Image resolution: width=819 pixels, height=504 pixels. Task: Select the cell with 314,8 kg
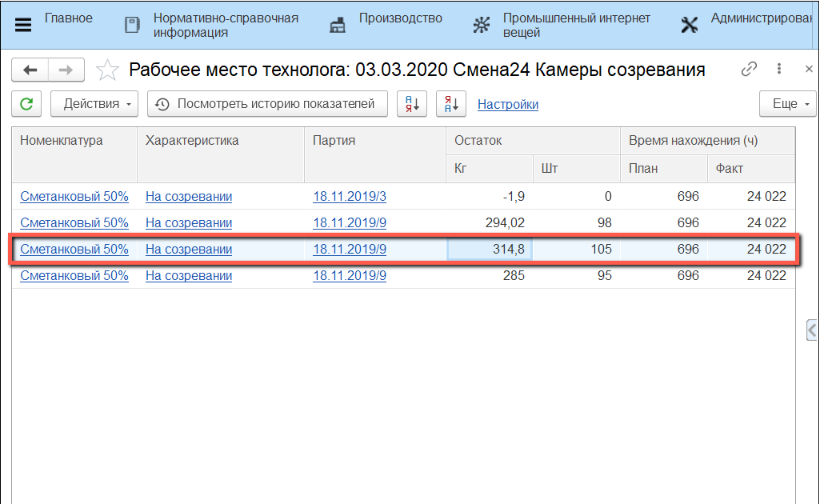pyautogui.click(x=489, y=249)
